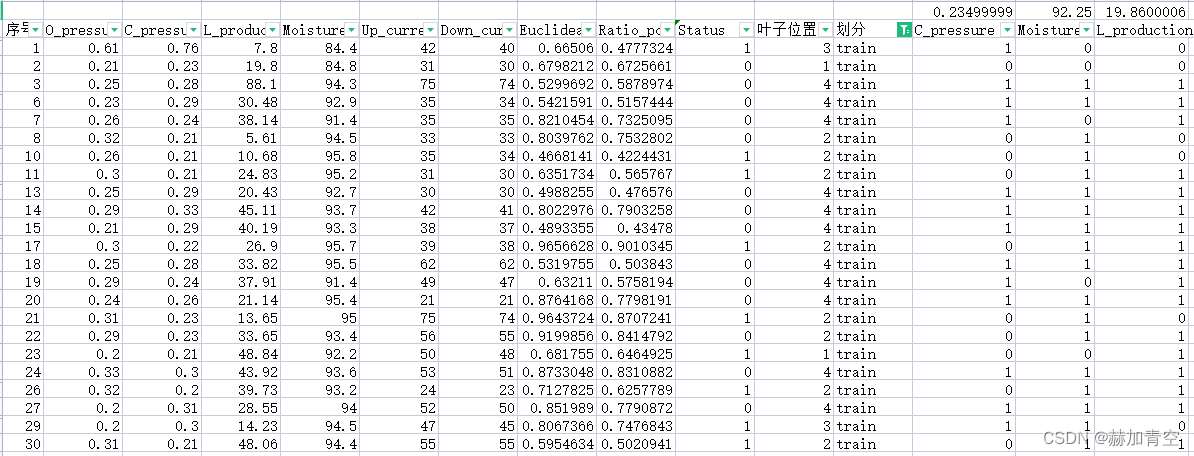Select the Moisture cell 95.8
The width and height of the screenshot is (1194, 456).
(x=320, y=156)
